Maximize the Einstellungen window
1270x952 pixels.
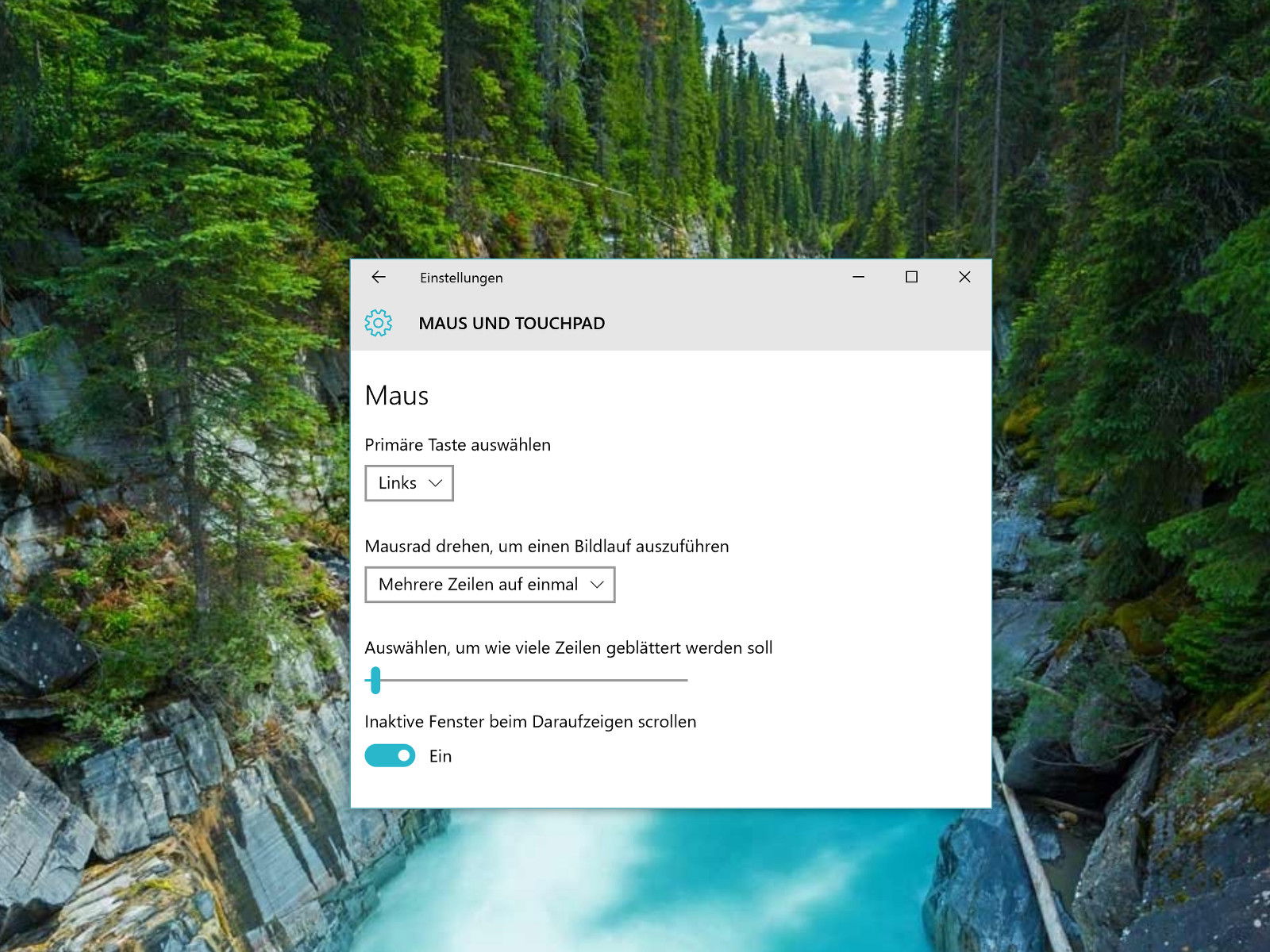pos(911,277)
